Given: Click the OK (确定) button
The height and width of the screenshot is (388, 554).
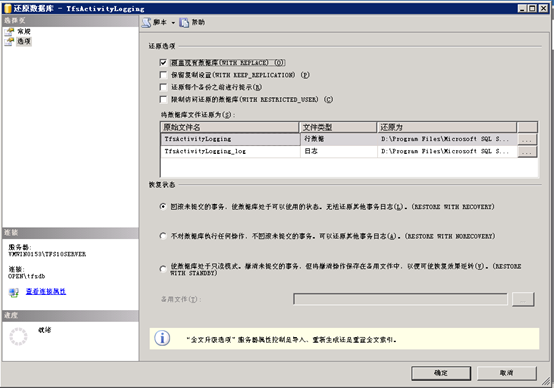Looking at the screenshot, I should click(441, 373).
